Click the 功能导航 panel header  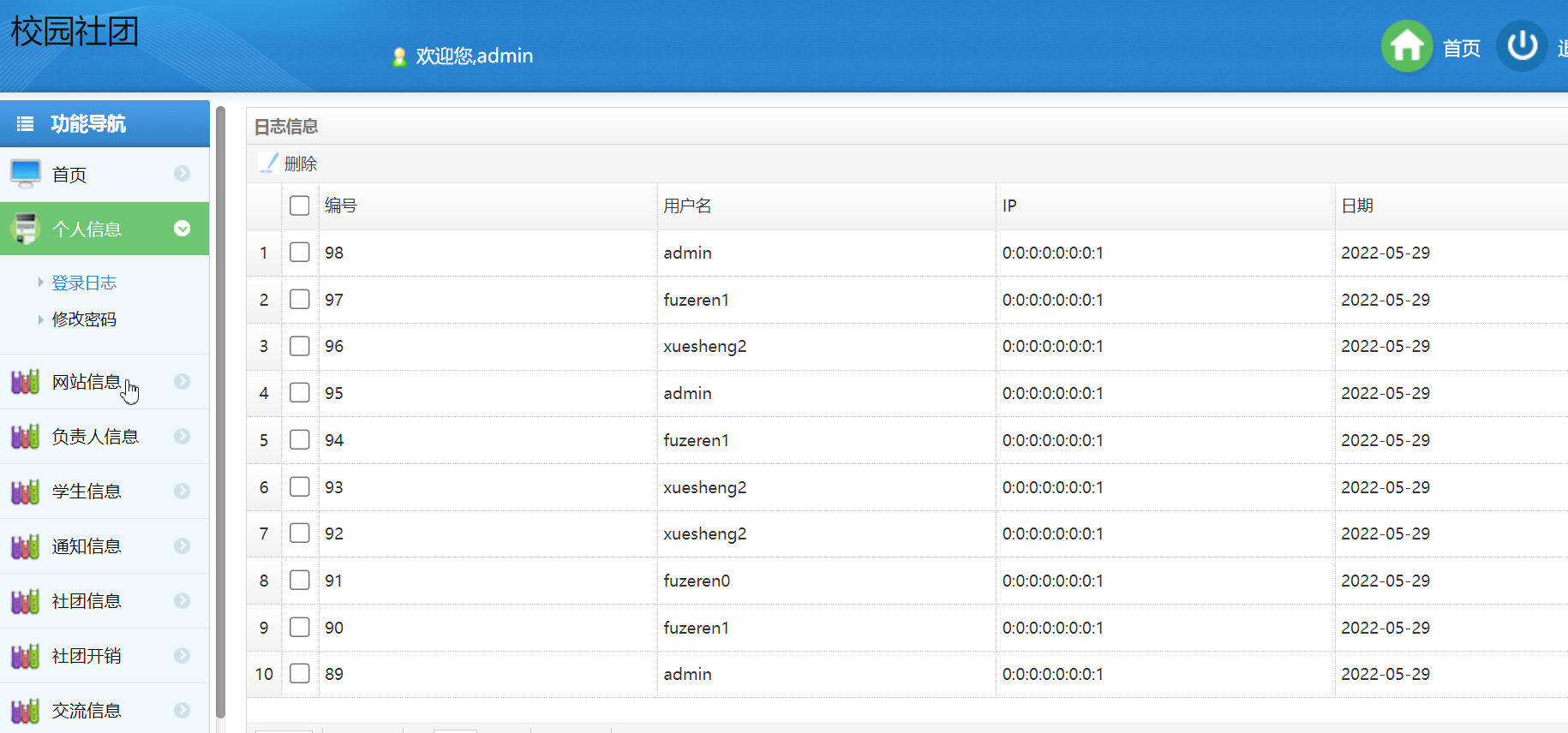click(105, 124)
